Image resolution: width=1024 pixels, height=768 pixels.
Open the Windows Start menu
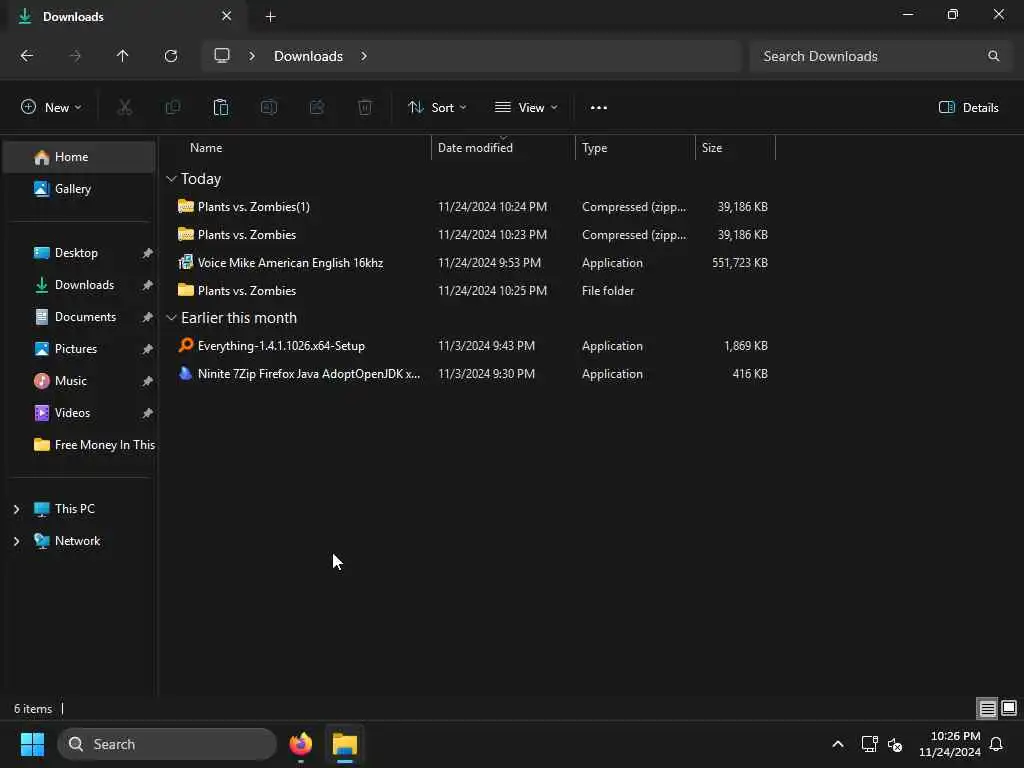click(32, 744)
